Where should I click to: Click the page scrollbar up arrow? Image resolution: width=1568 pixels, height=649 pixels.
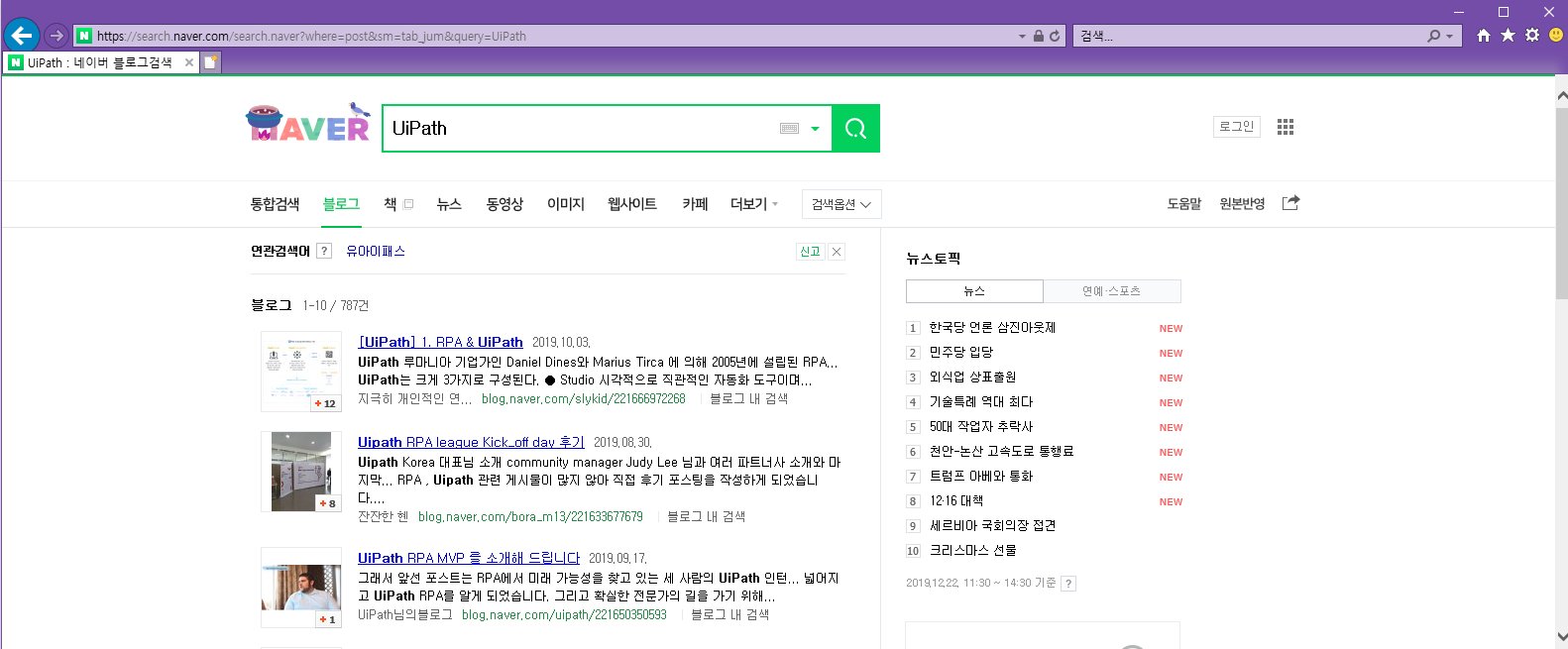pyautogui.click(x=1561, y=96)
